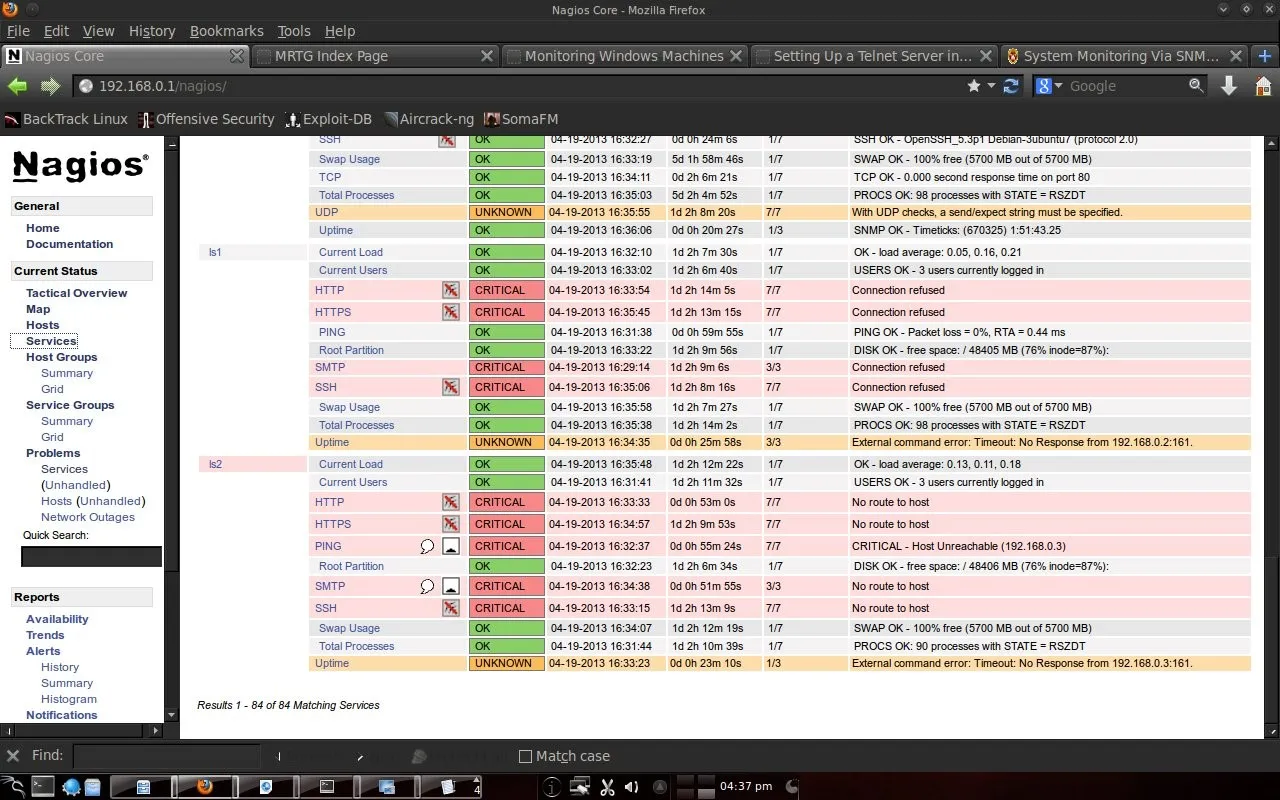This screenshot has height=800, width=1280.
Task: Open Tactical Overview in the sidebar
Action: tap(76, 293)
